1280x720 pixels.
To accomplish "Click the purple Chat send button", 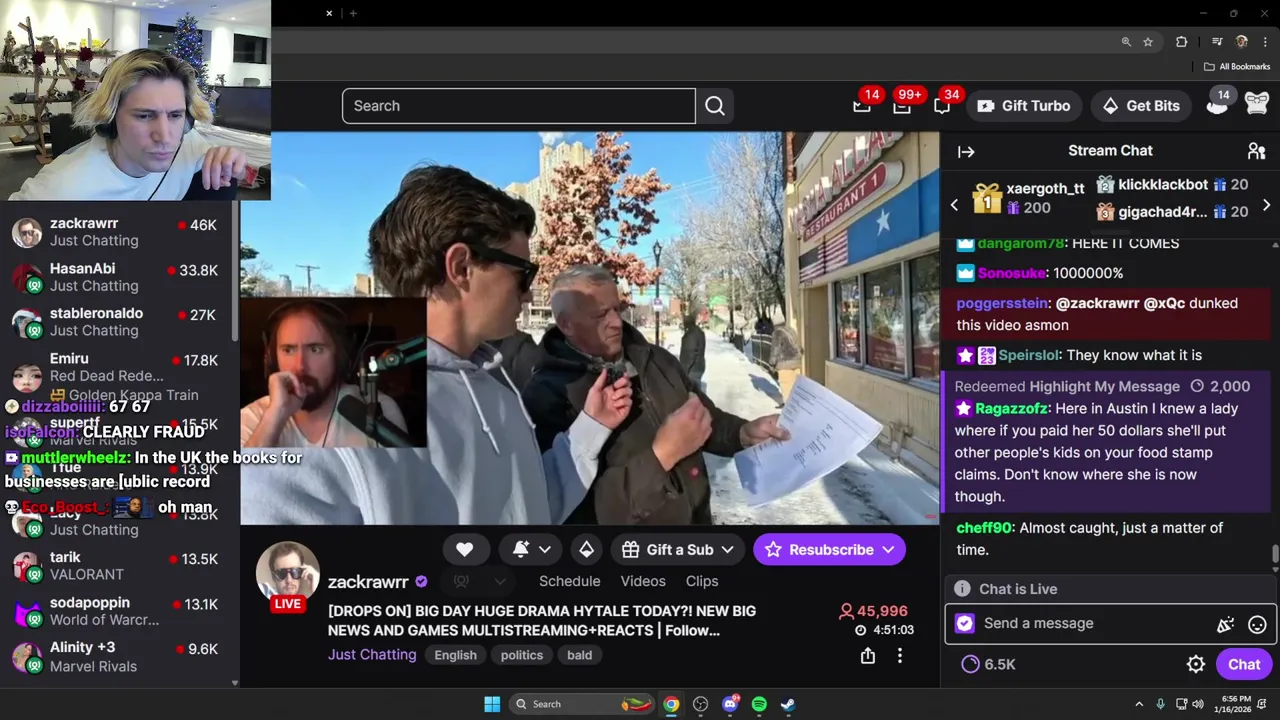I will pos(1244,664).
